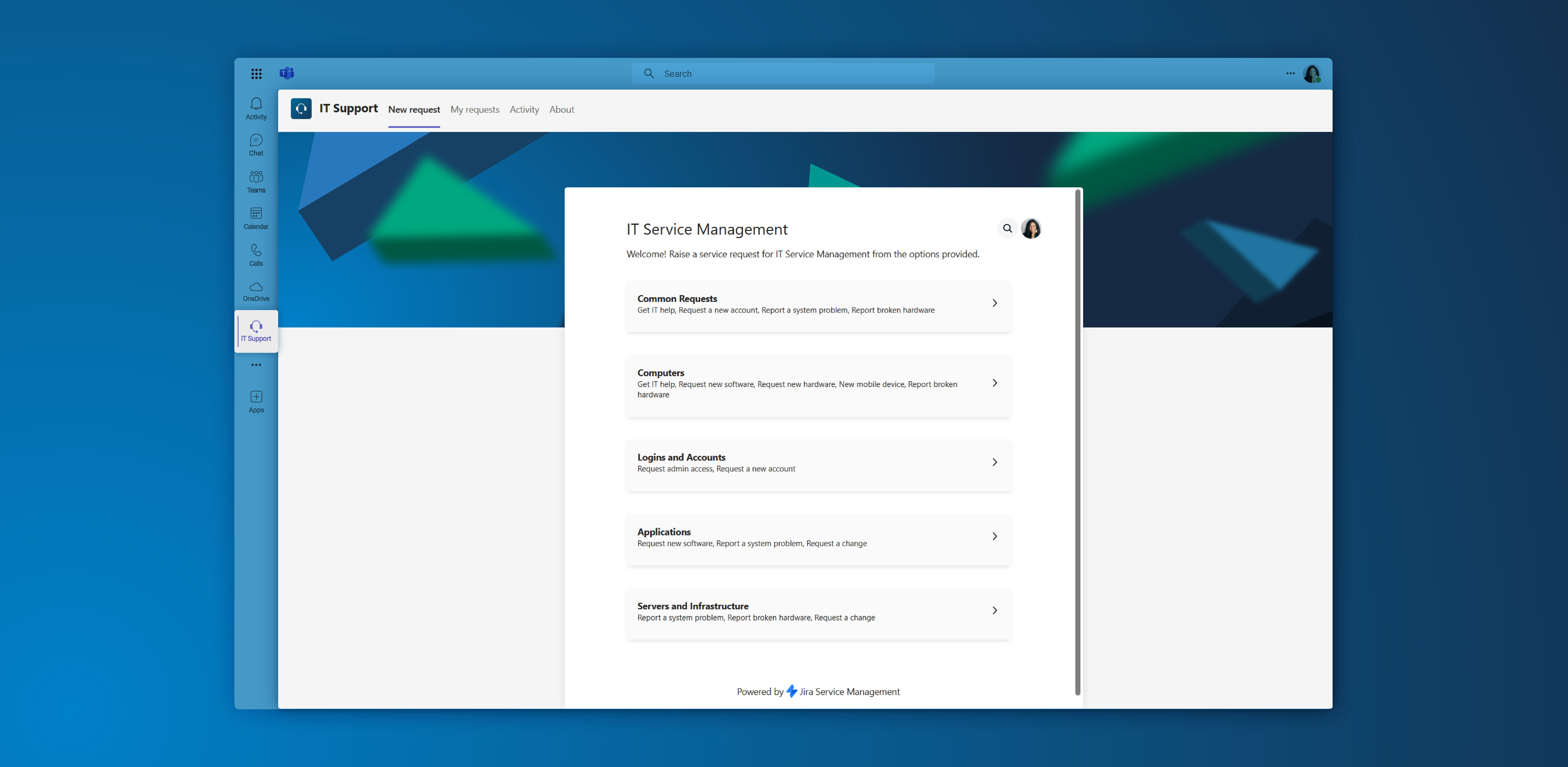Screen dimensions: 1568x767
Task: Show more sidebar apps ellipsis
Action: click(x=256, y=365)
